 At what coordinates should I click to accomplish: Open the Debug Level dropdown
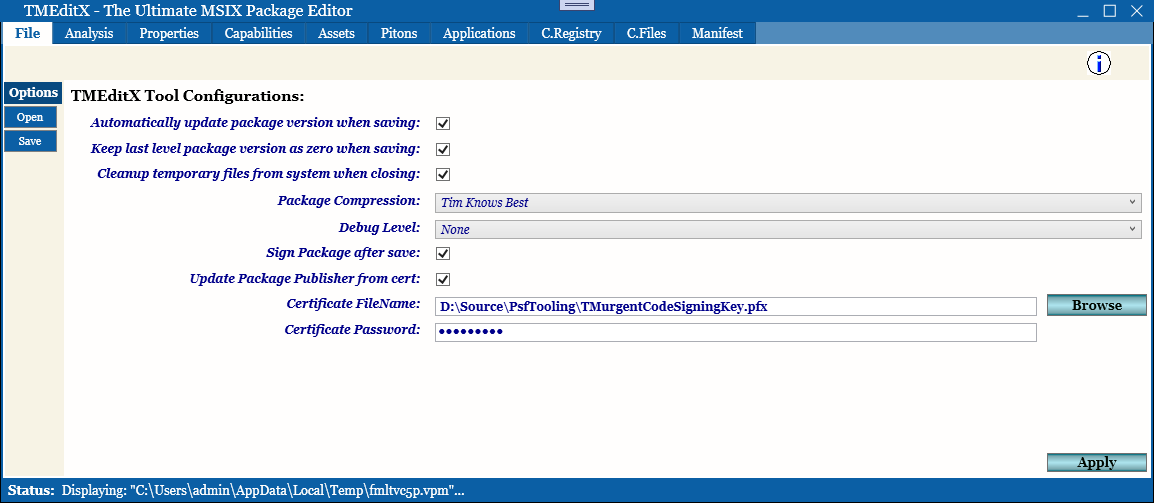[788, 229]
